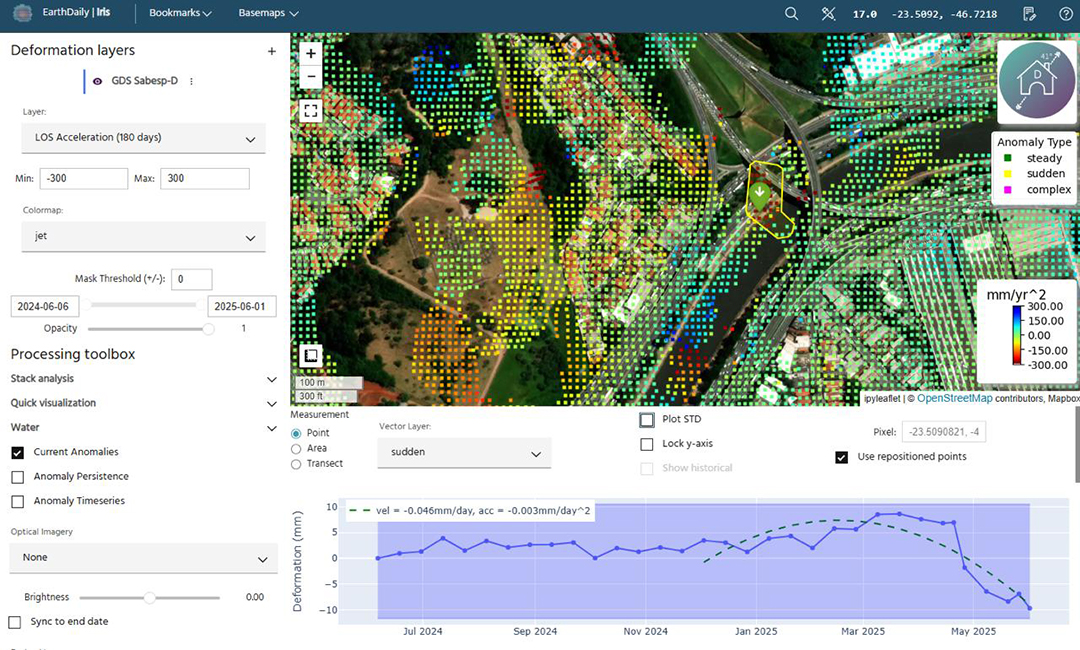The height and width of the screenshot is (650, 1080).
Task: Open the LOS Acceleration layer dropdown
Action: pyautogui.click(x=144, y=138)
